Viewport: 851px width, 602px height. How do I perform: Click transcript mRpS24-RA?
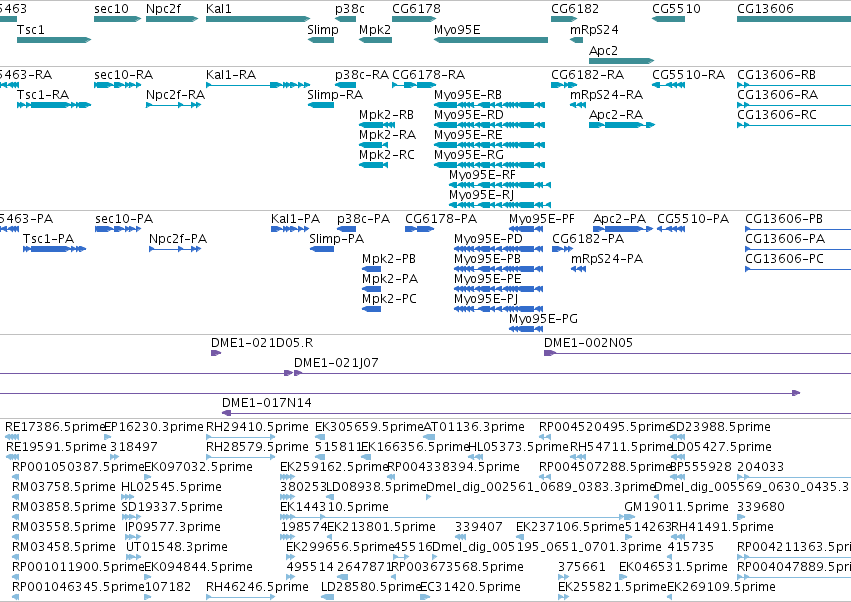577,105
